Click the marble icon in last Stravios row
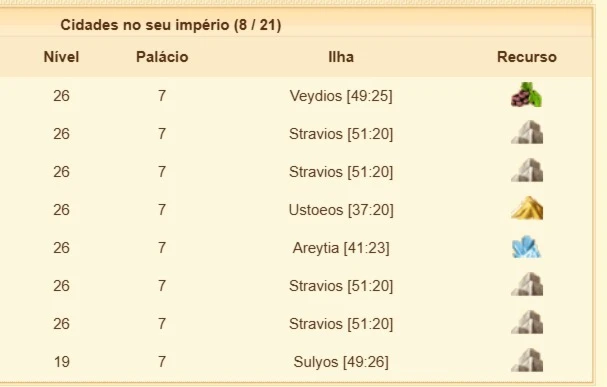The height and width of the screenshot is (387, 607). (x=527, y=322)
